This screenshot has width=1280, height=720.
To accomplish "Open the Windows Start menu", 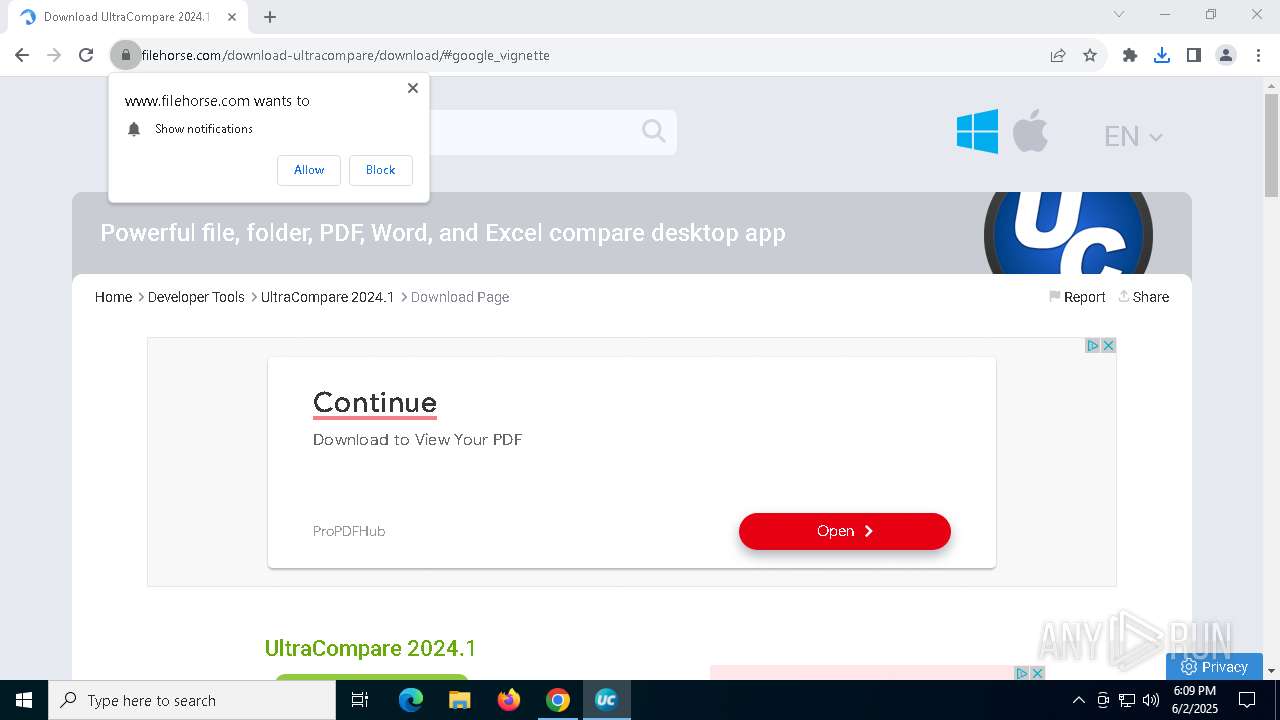I will click(24, 700).
